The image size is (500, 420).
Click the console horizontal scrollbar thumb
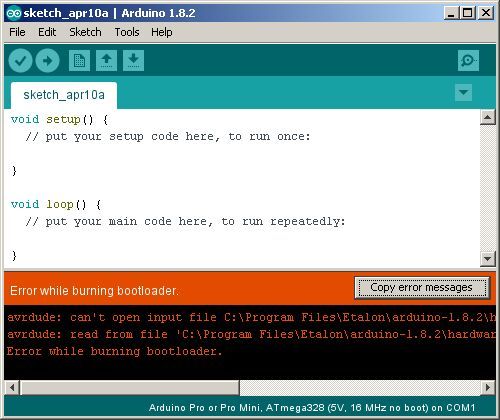(130, 387)
